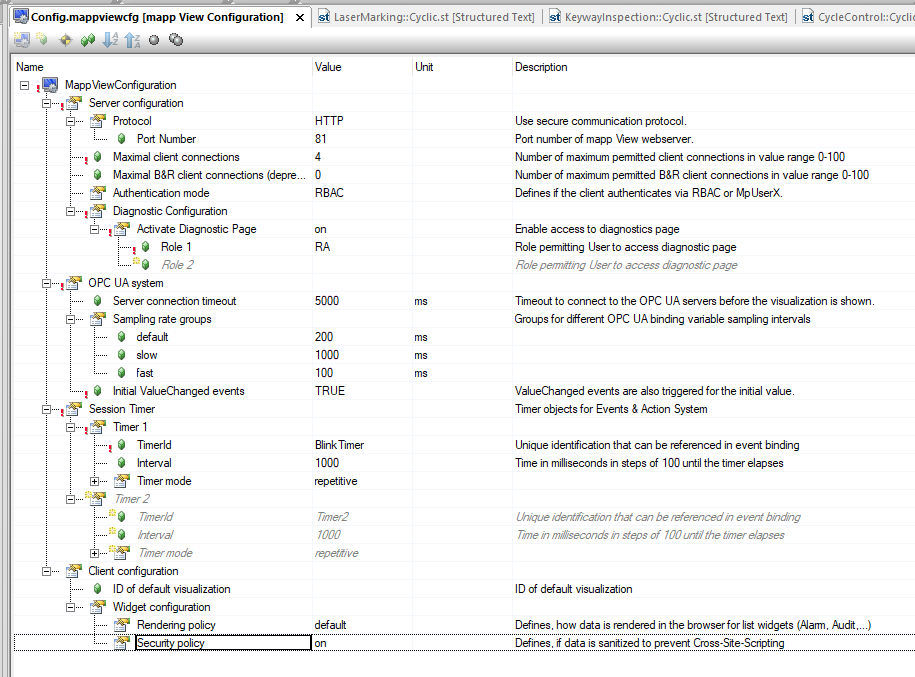Collapse the Diagnostic Configuration node
915x677 pixels.
pyautogui.click(x=71, y=211)
